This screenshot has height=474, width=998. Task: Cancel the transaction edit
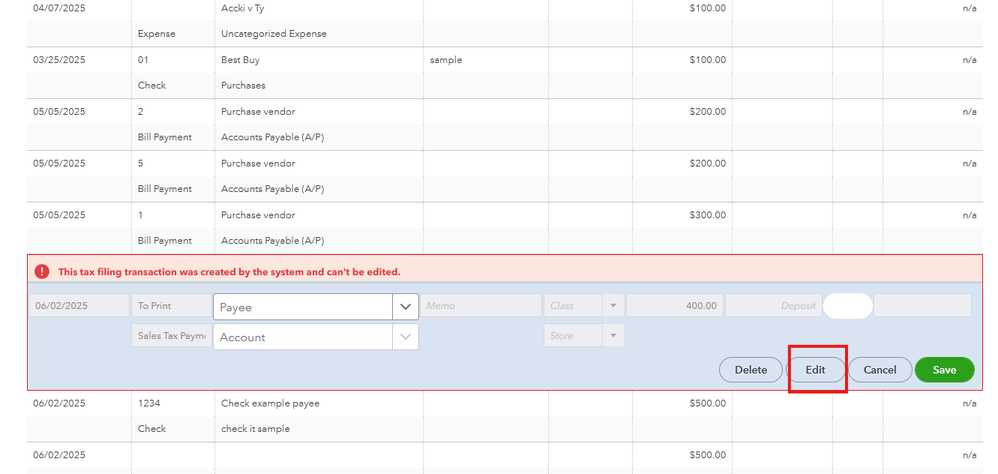click(x=880, y=370)
